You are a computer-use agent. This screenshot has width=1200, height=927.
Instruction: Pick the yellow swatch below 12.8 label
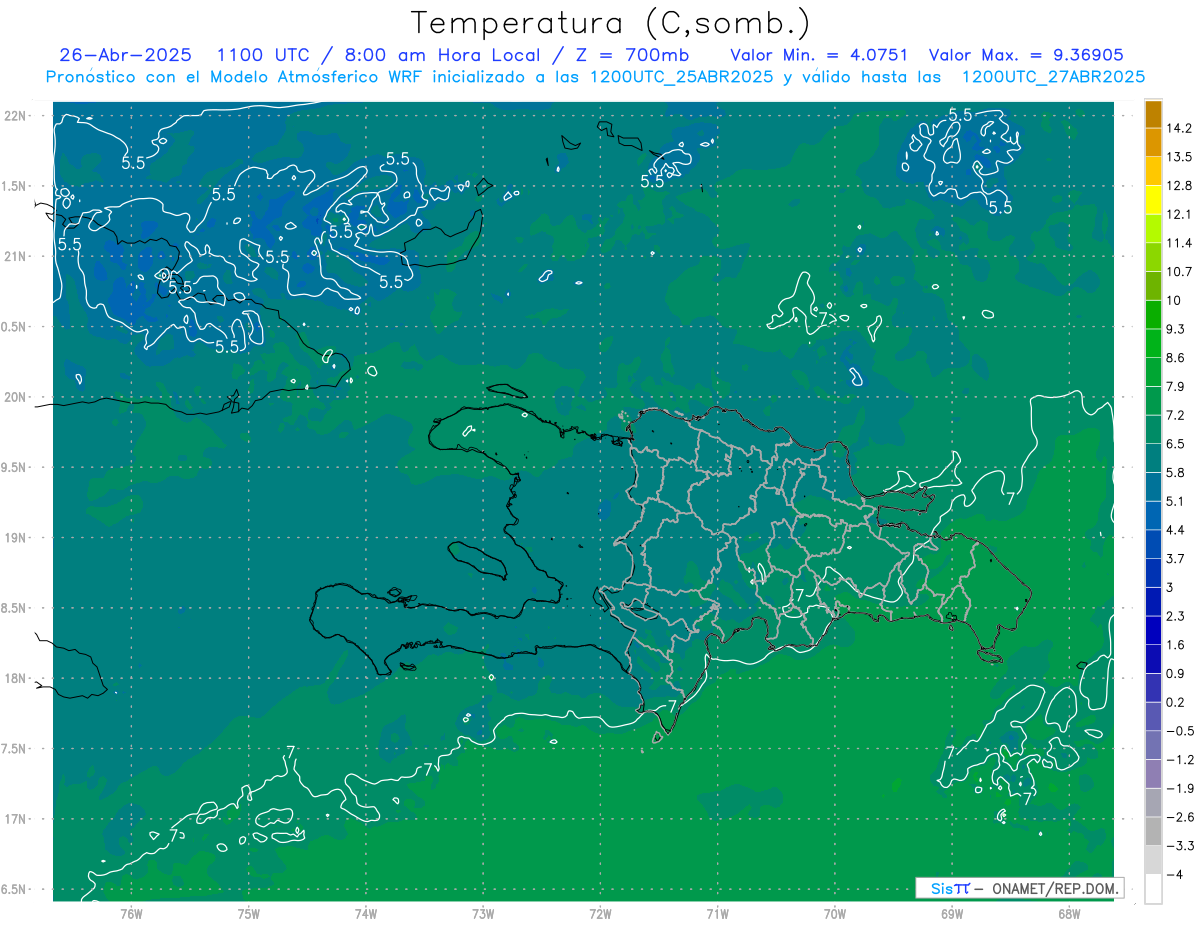tap(1153, 200)
